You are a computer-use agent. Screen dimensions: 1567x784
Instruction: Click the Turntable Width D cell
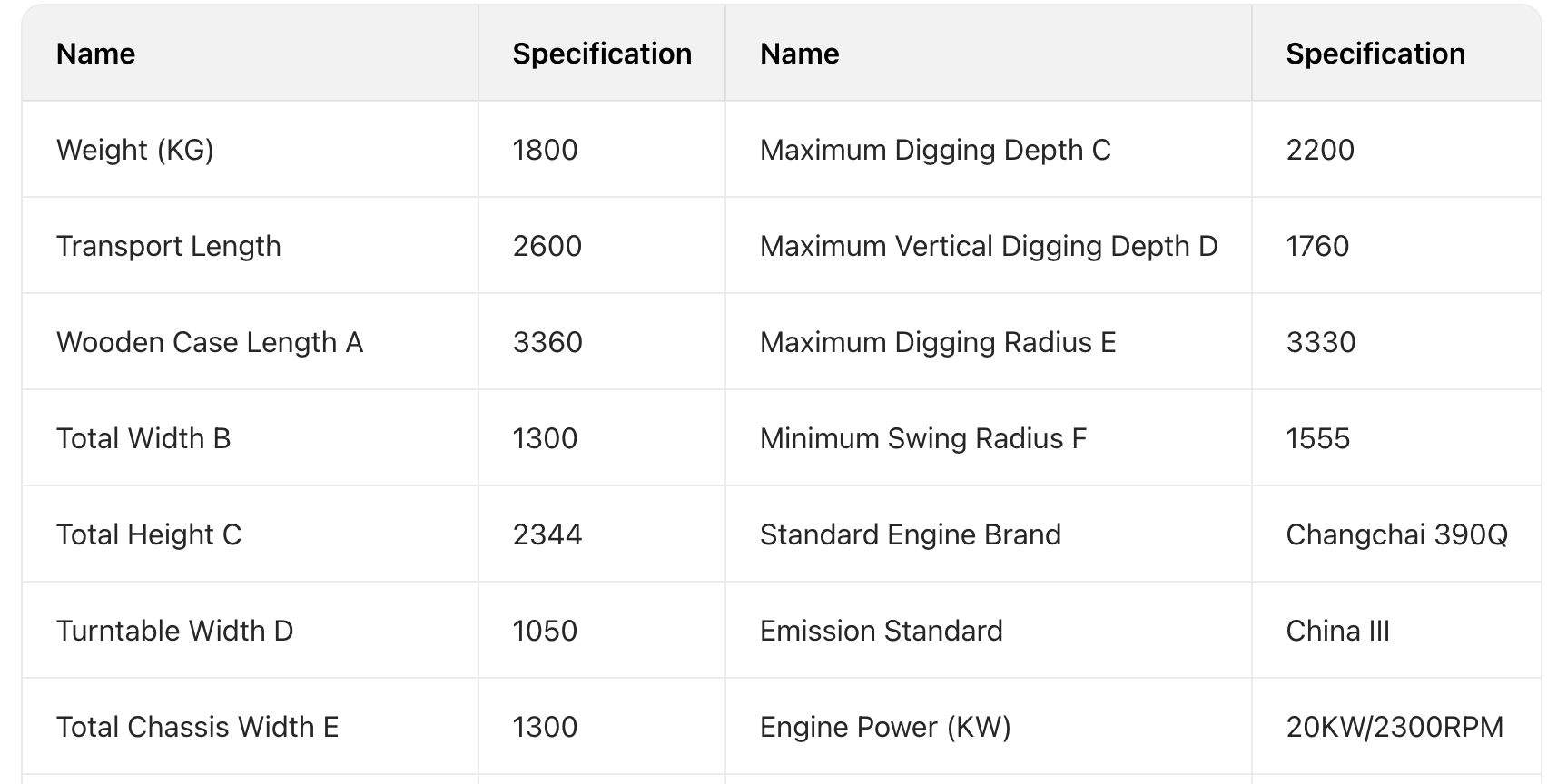[x=175, y=631]
